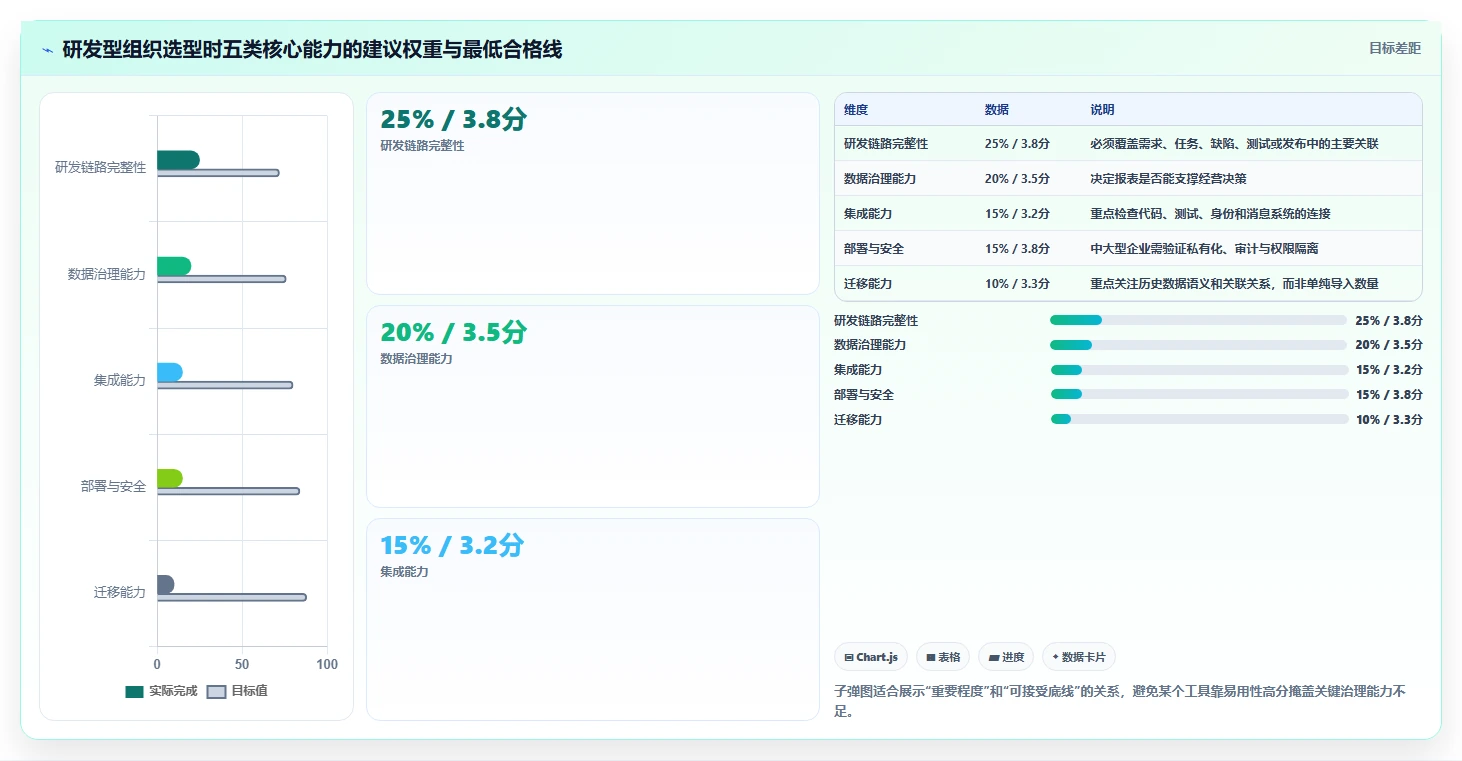
Task: Open the 25% / 3.8分 data card
Action: pos(593,194)
